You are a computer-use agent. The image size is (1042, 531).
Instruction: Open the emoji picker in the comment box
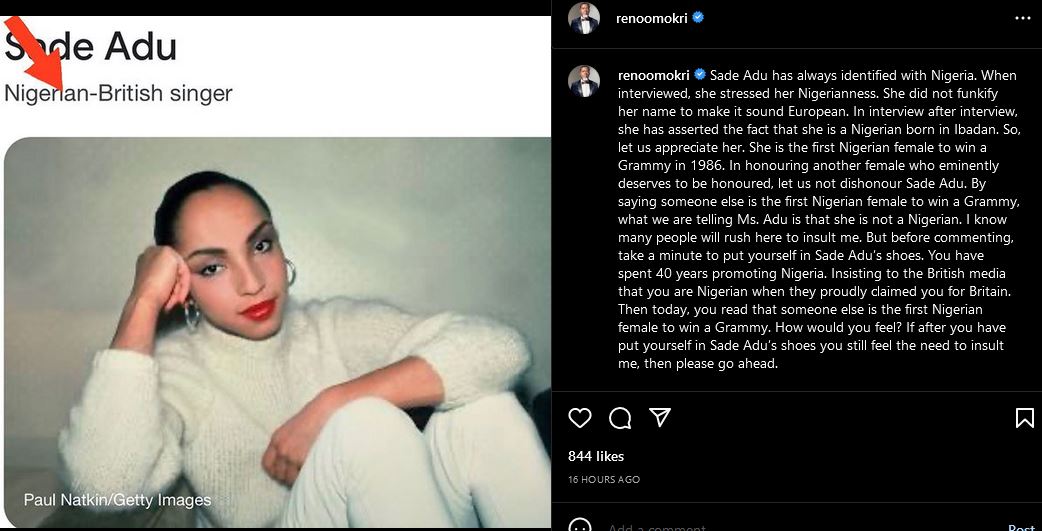[x=580, y=526]
